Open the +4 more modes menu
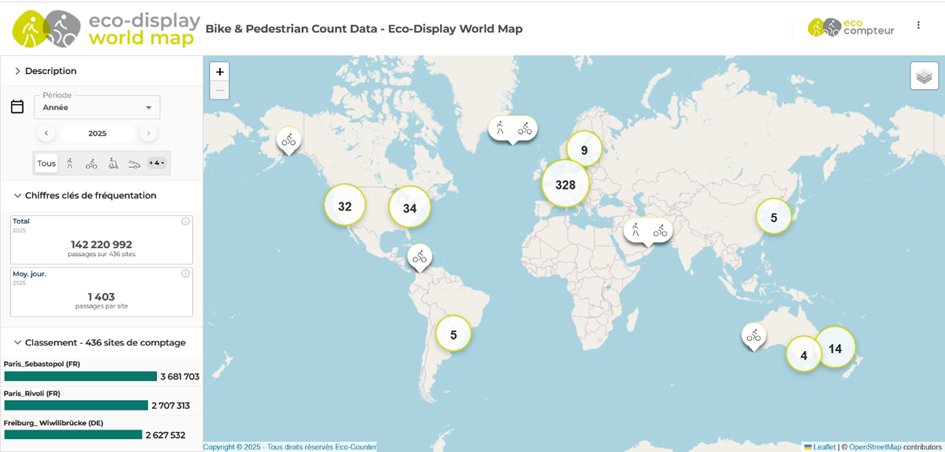945x452 pixels. point(157,163)
